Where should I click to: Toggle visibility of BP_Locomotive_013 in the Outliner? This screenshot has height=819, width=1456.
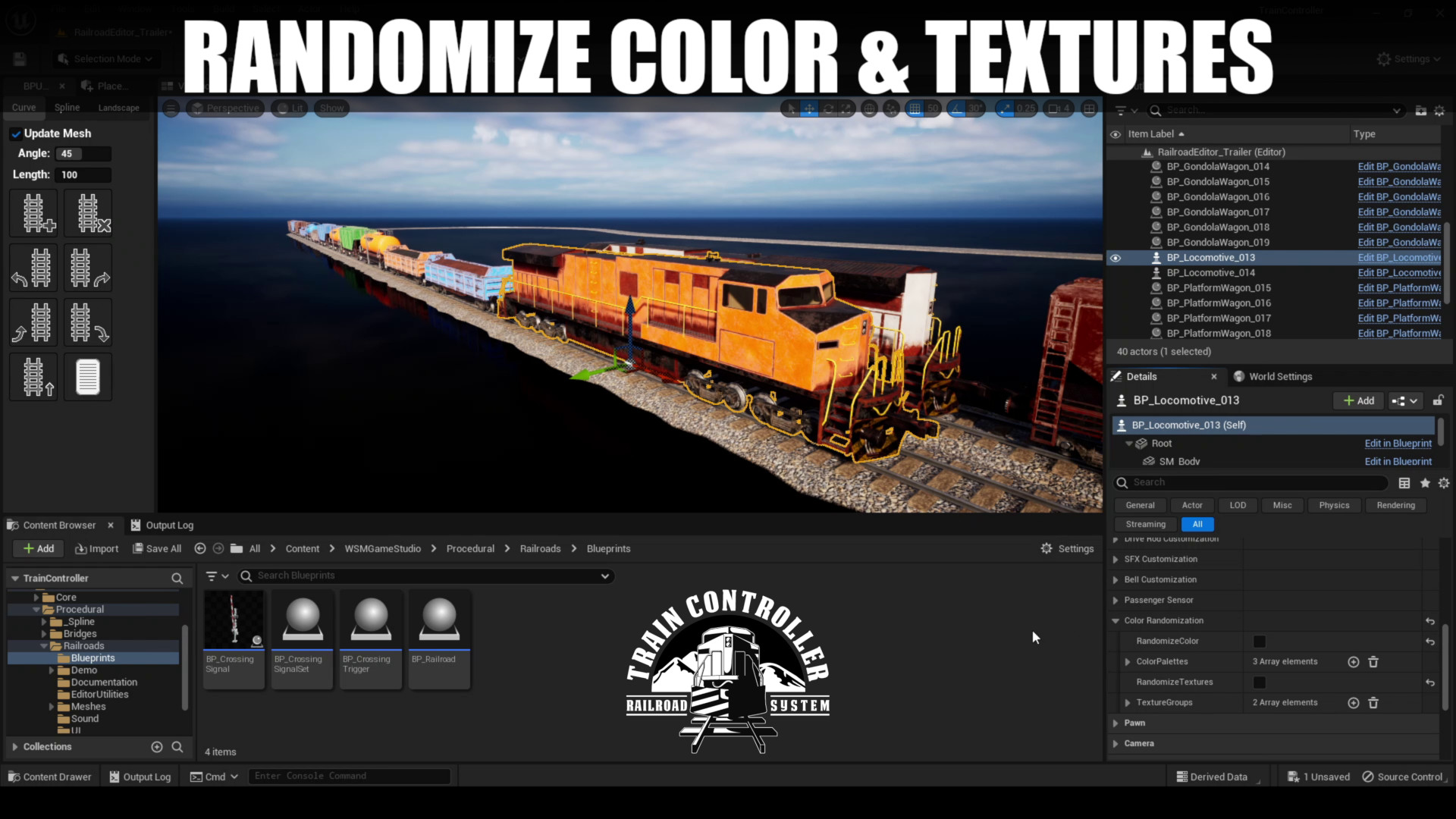[x=1116, y=258]
